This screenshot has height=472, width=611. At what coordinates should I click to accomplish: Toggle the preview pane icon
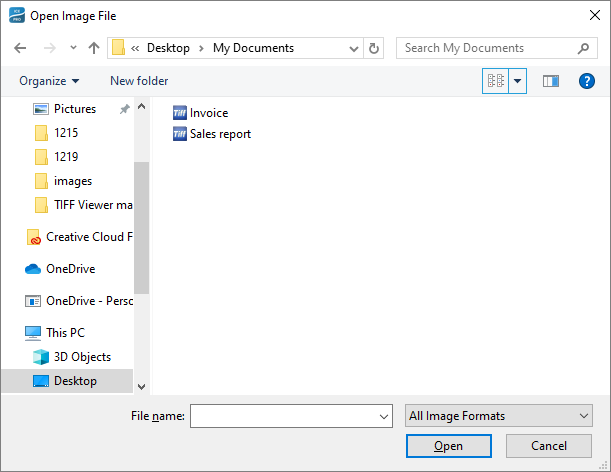(x=551, y=81)
